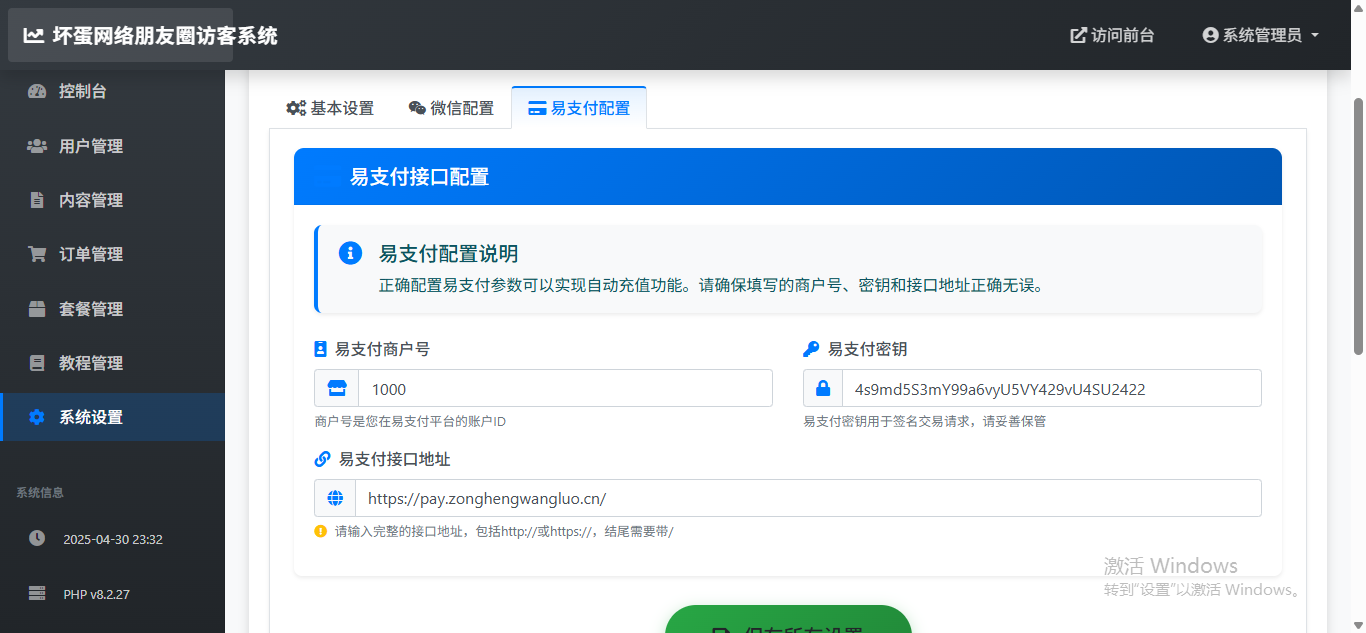Click the external link icon beside 访问前台
1366x633 pixels.
point(1078,35)
